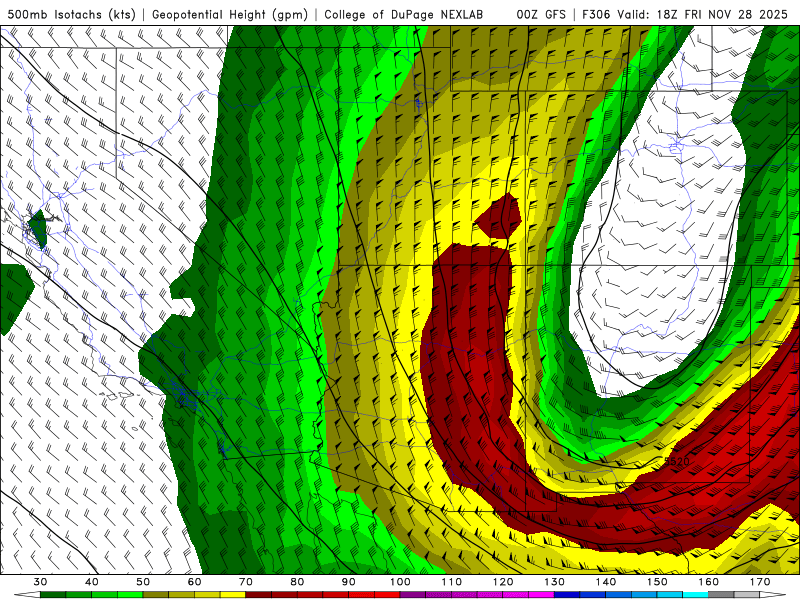
Task: Click the dark red colorbar swatch at 70
Action: (x=259, y=595)
